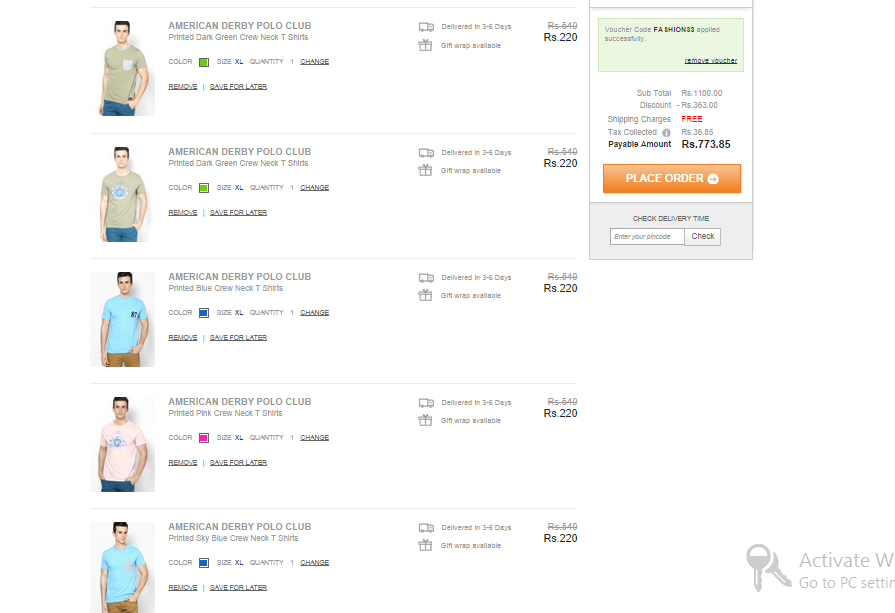Image resolution: width=895 pixels, height=613 pixels.
Task: Click green color swatch of second green shirt
Action: pyautogui.click(x=204, y=188)
